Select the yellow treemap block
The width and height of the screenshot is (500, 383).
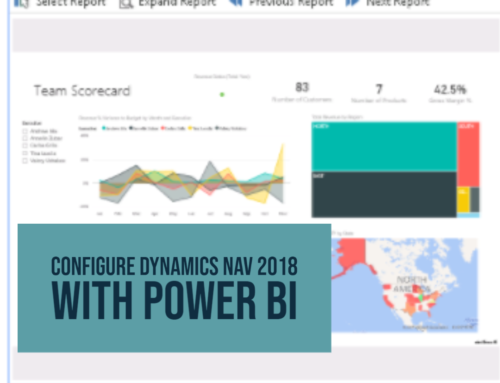(463, 200)
